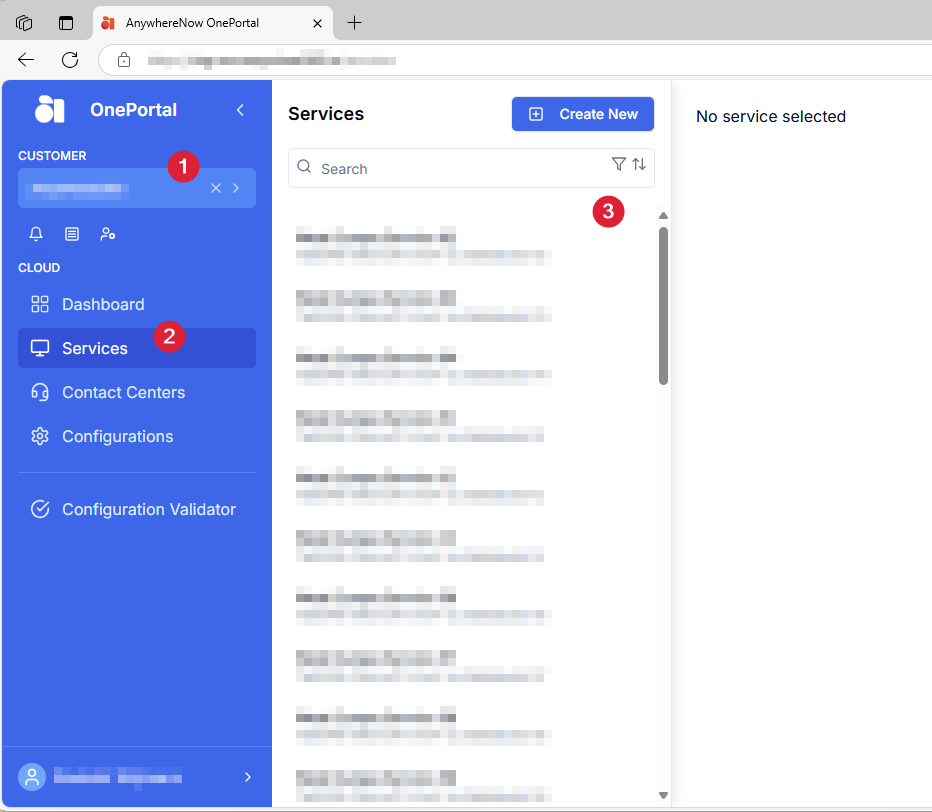The height and width of the screenshot is (812, 932).
Task: Click the user avatar icon at bottom
Action: click(x=32, y=777)
